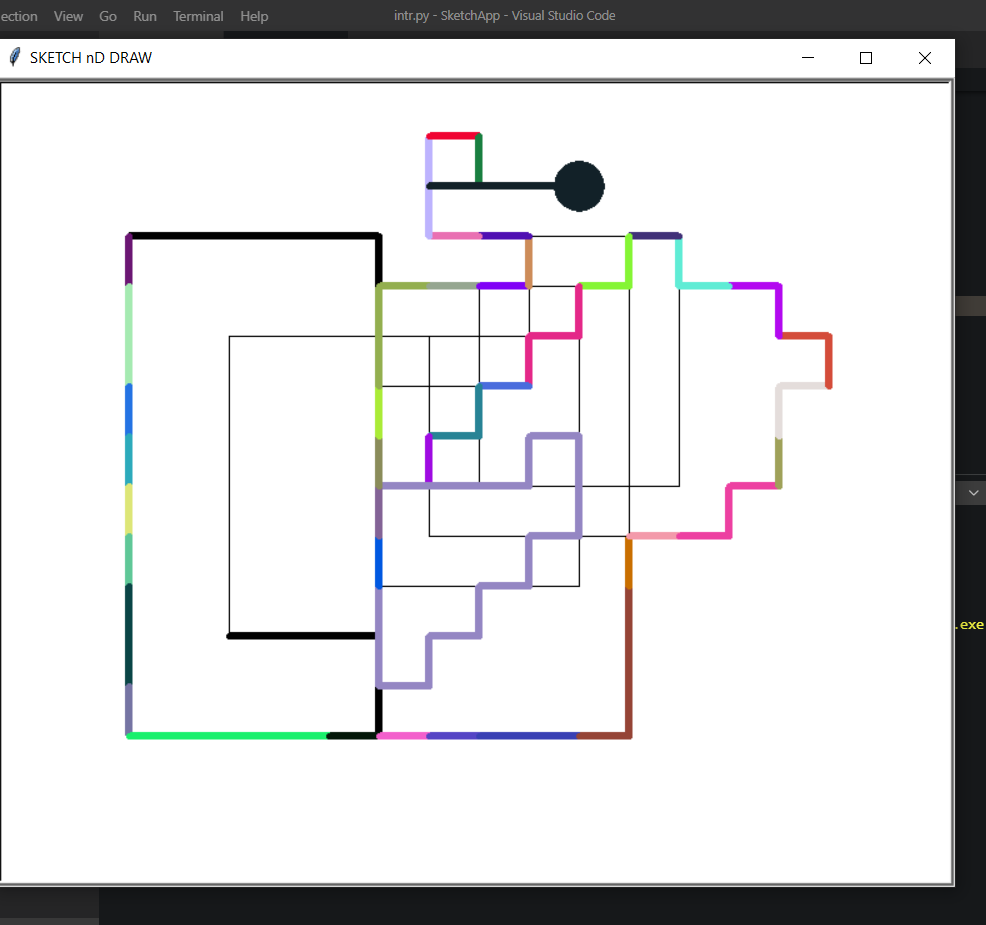
Task: Click the red line segment at top of drawing
Action: (x=453, y=136)
